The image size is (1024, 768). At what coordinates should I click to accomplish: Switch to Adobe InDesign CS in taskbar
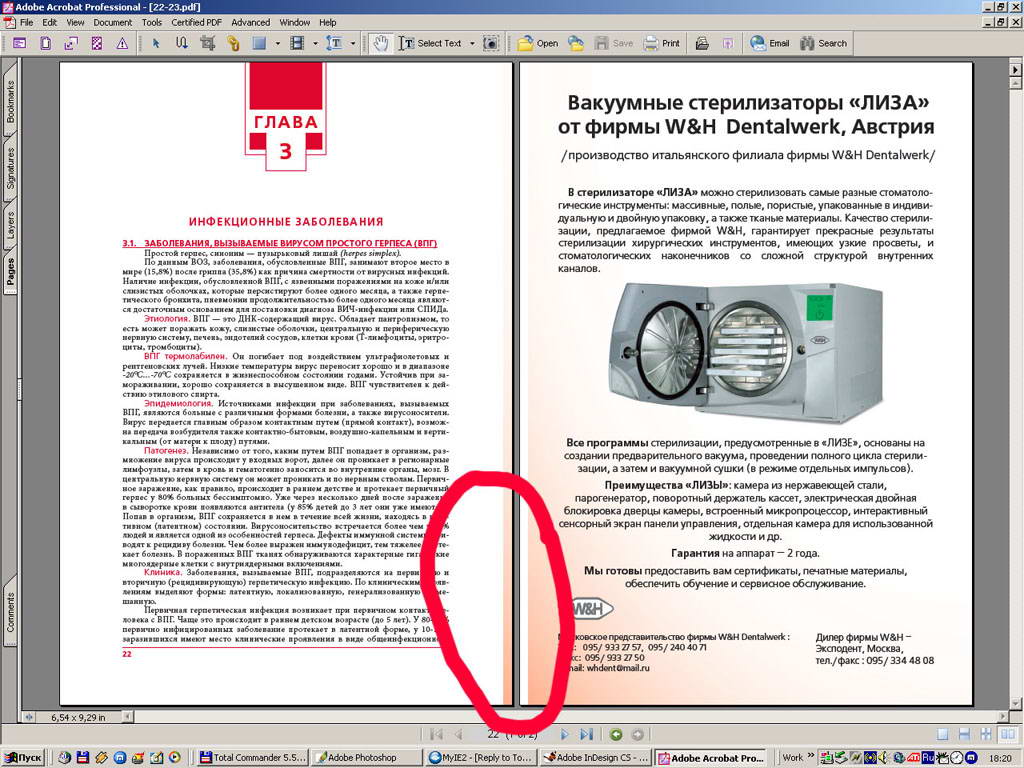[x=596, y=758]
